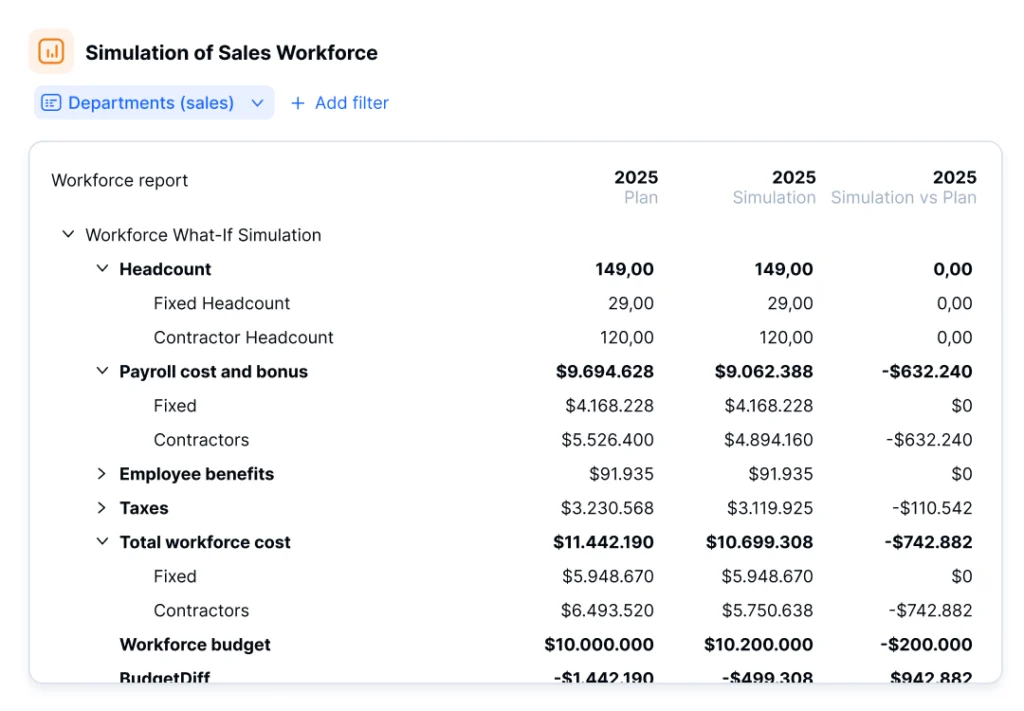Click payroll total difference -$632.240 in bold
The height and width of the screenshot is (711, 1024).
pyautogui.click(x=927, y=371)
